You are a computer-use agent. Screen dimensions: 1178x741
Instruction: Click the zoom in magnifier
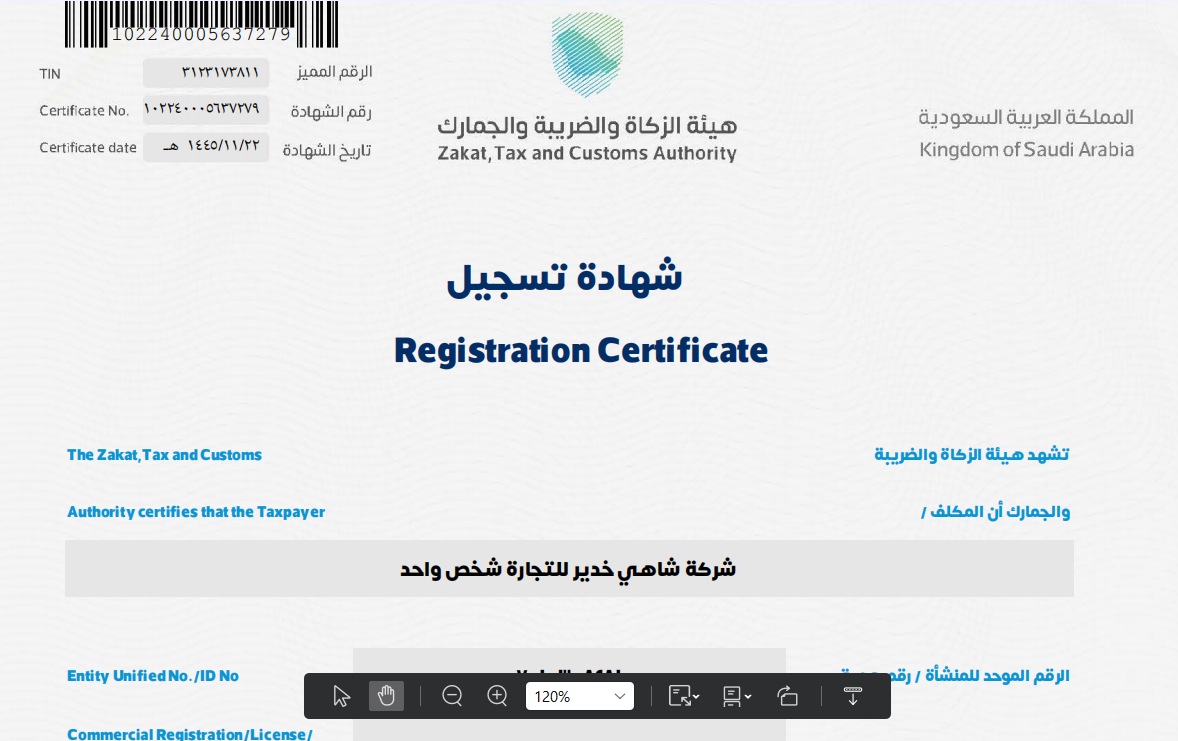coord(497,696)
